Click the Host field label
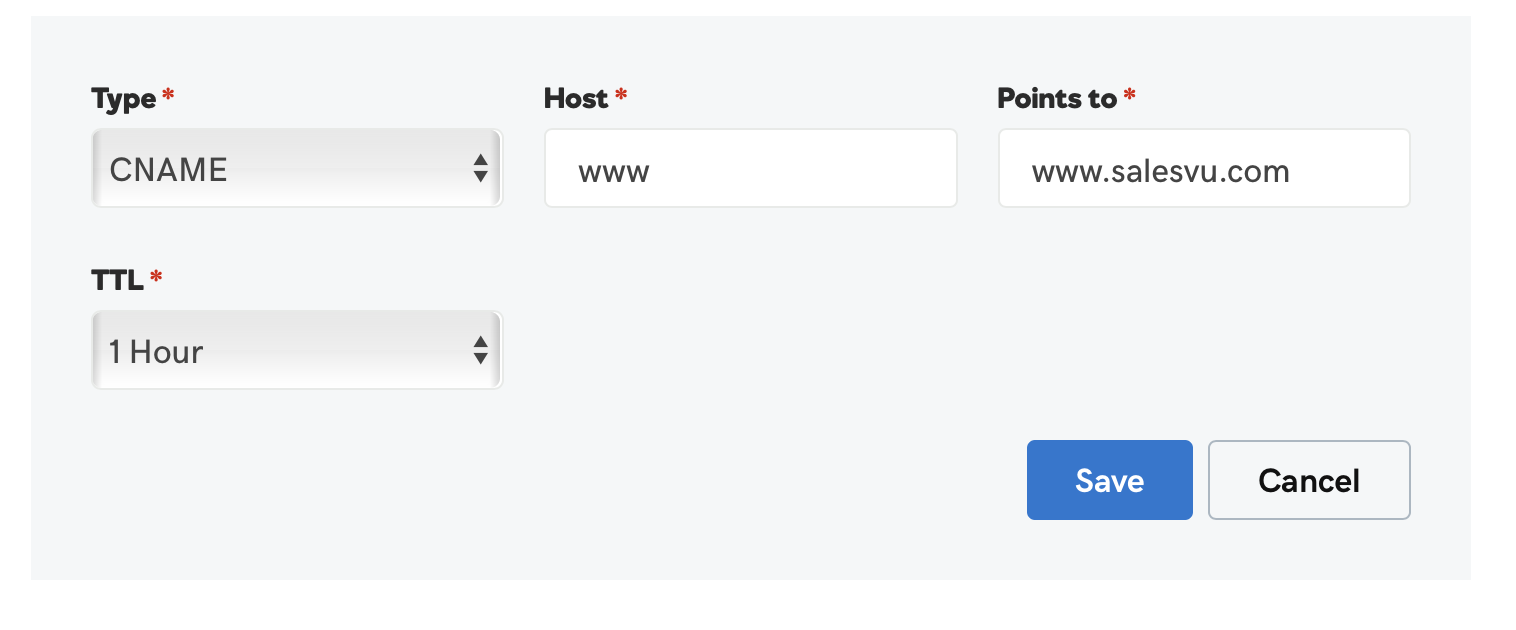 (x=576, y=98)
